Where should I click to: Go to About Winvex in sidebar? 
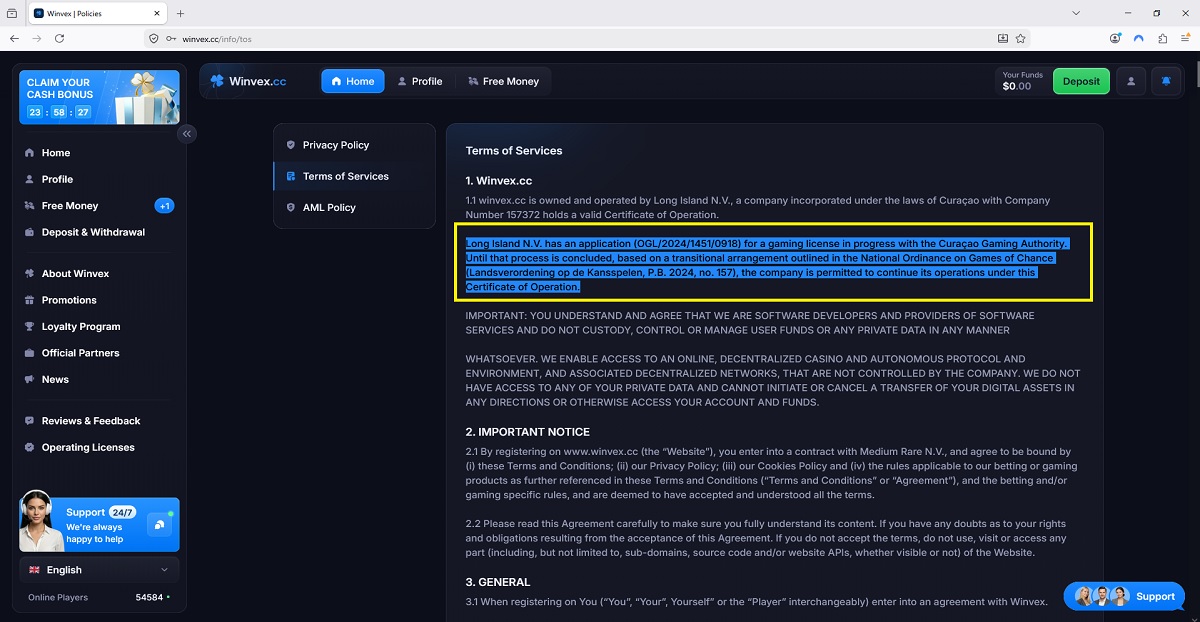coord(75,273)
